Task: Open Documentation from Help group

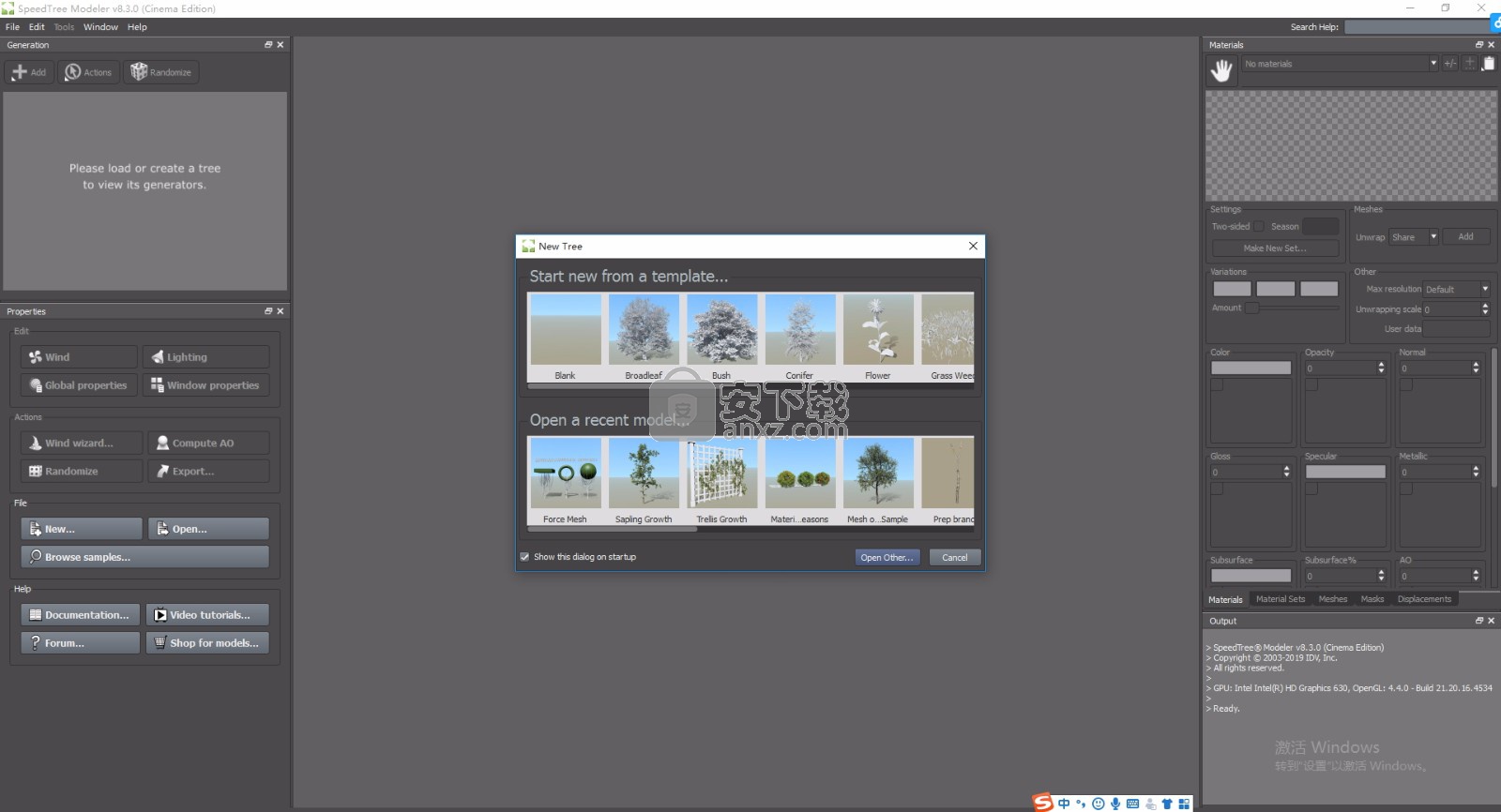Action: [80, 615]
